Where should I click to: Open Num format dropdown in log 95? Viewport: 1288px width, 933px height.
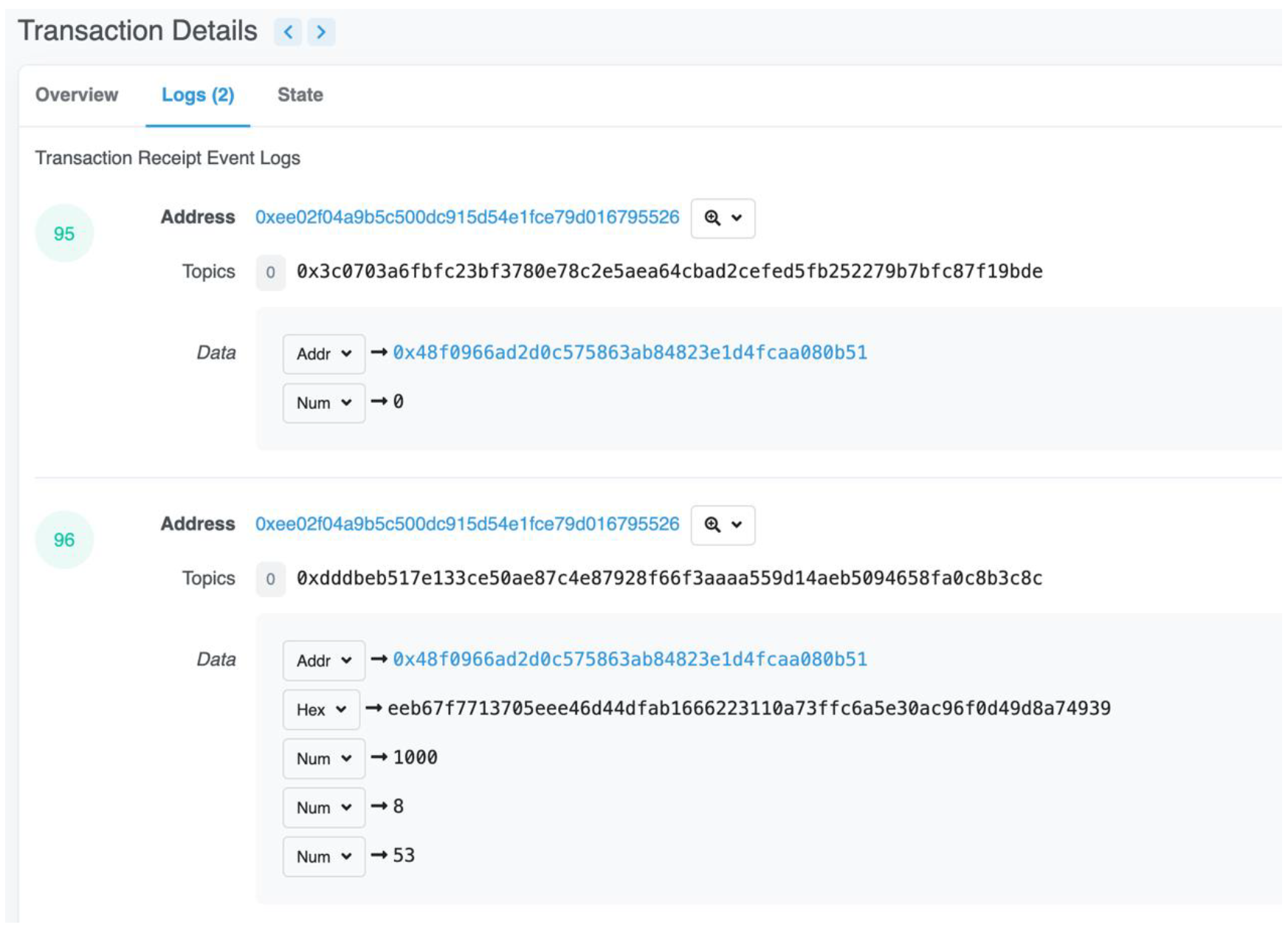click(x=323, y=403)
